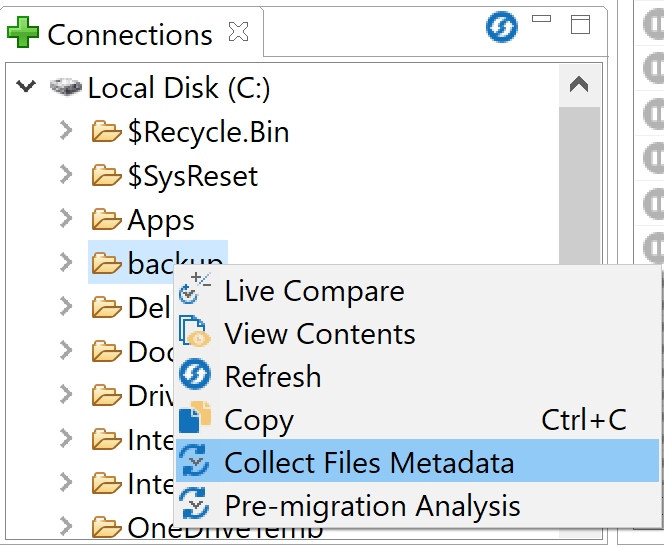Switch to the Connections tab
The height and width of the screenshot is (547, 664).
coord(129,34)
